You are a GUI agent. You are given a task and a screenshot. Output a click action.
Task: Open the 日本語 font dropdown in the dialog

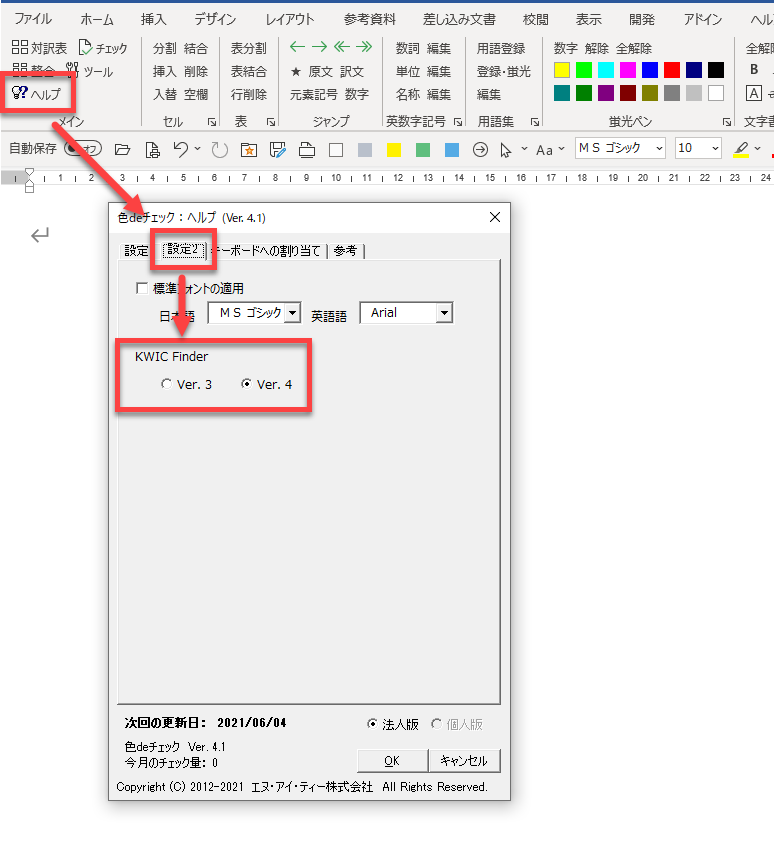pyautogui.click(x=292, y=314)
